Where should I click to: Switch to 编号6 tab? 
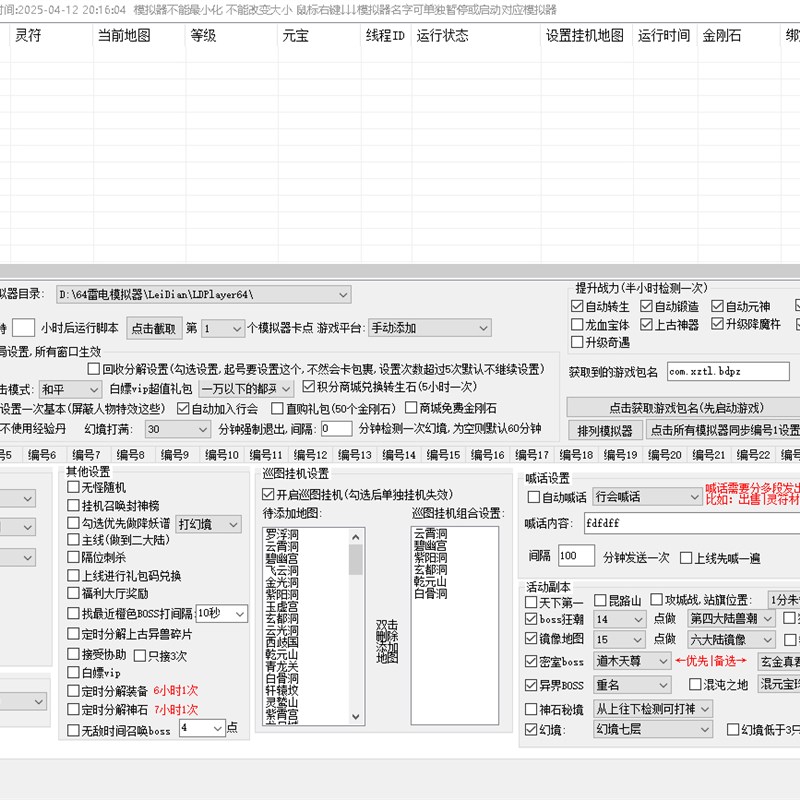tap(42, 455)
